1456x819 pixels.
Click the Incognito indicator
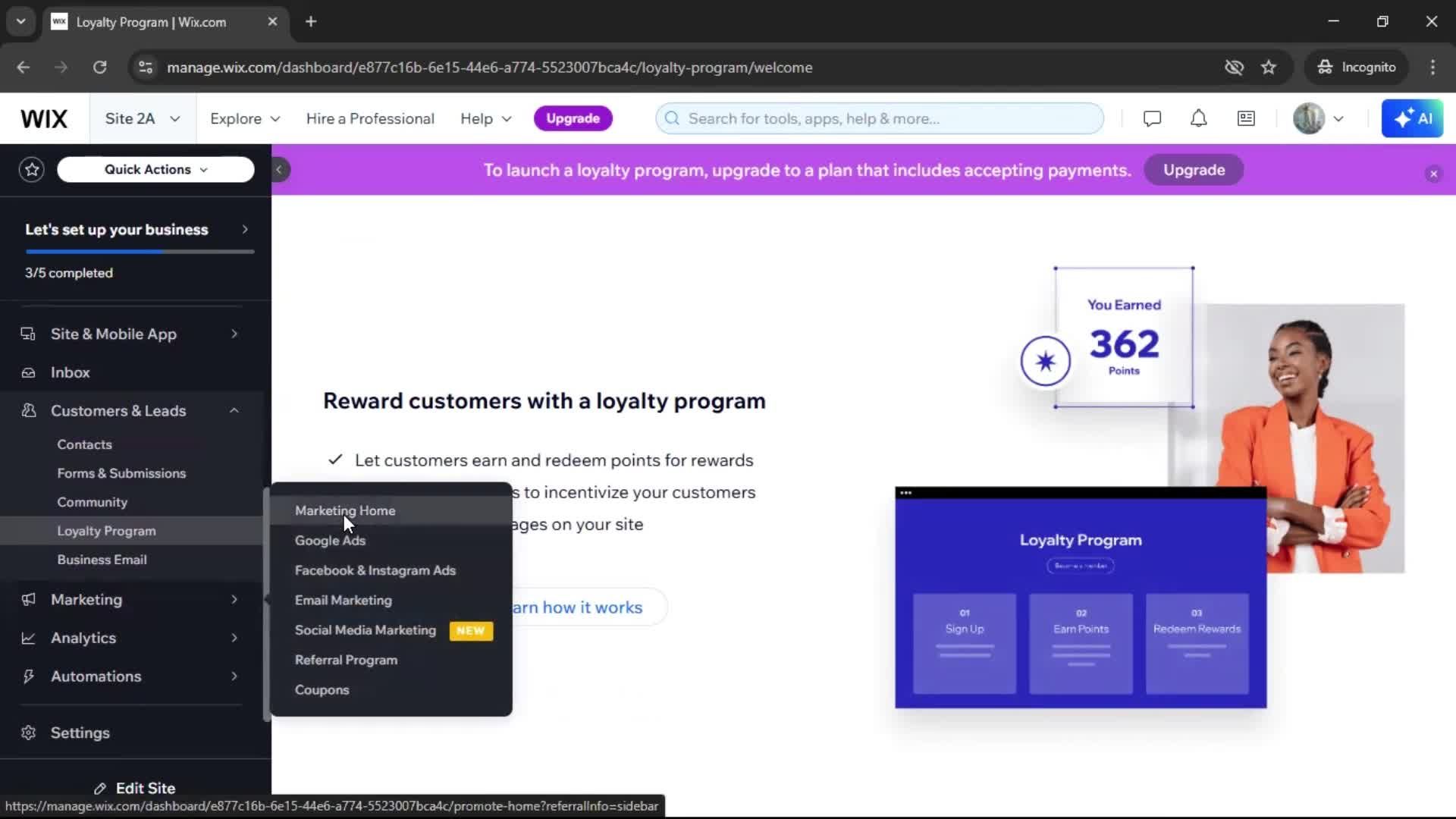pyautogui.click(x=1356, y=67)
